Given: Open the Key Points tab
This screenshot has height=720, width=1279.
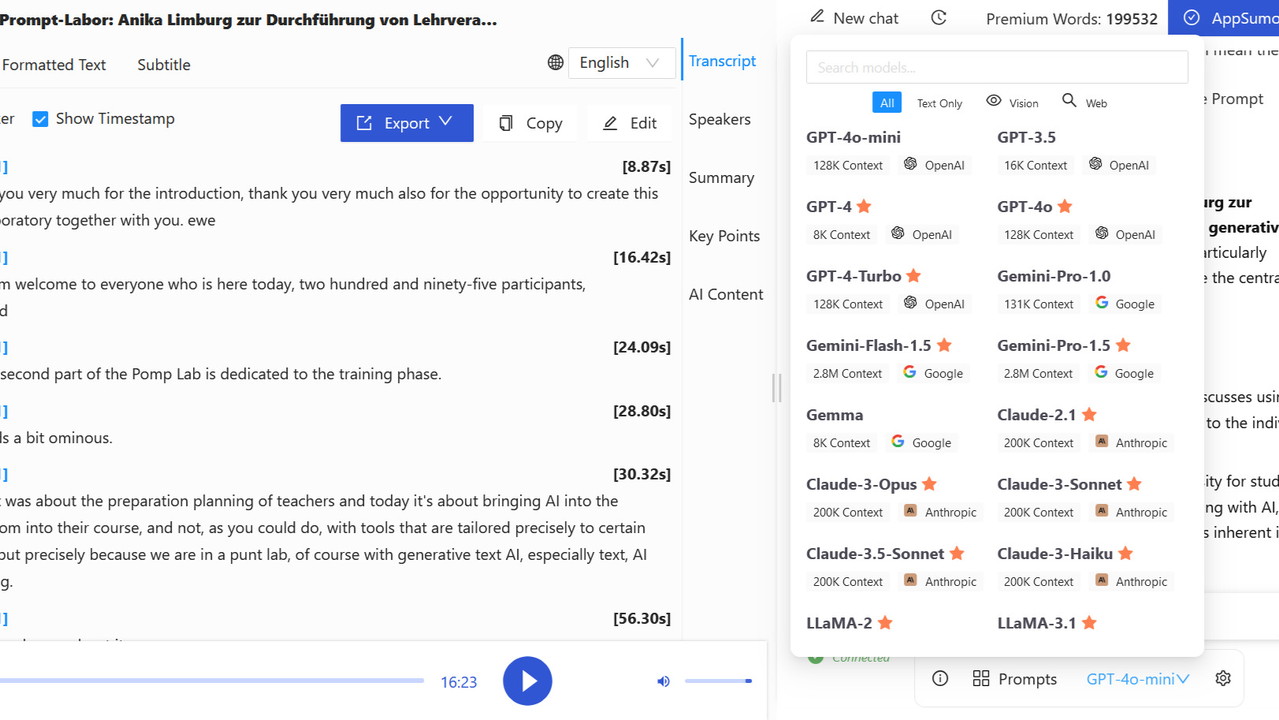Looking at the screenshot, I should (724, 236).
